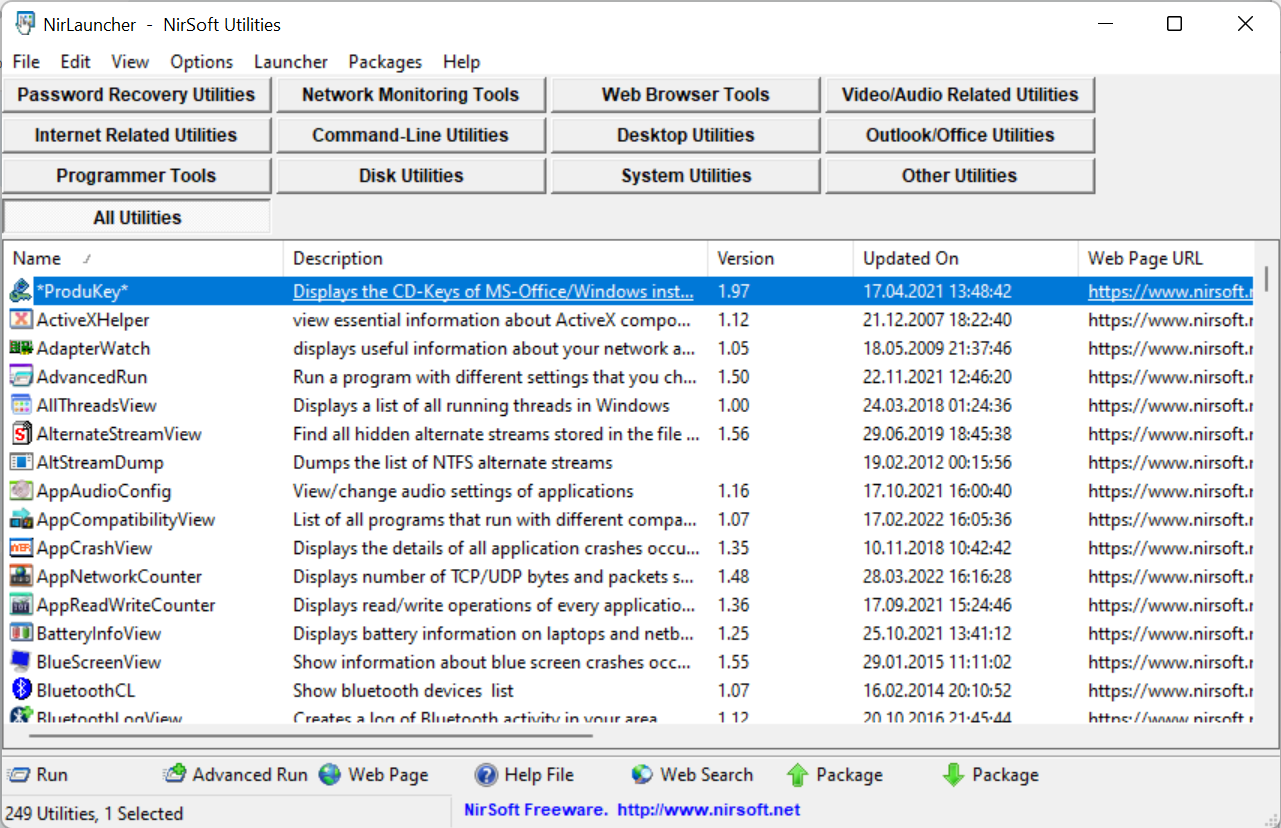1281x828 pixels.
Task: Click the green up-arrow Package icon
Action: tap(797, 775)
